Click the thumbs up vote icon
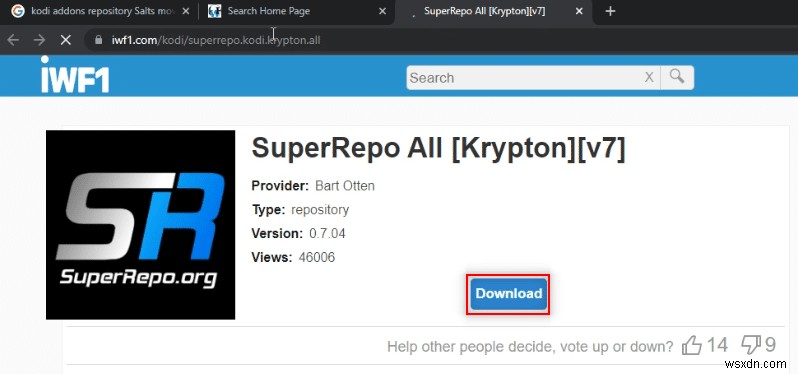The image size is (798, 374). [x=691, y=345]
